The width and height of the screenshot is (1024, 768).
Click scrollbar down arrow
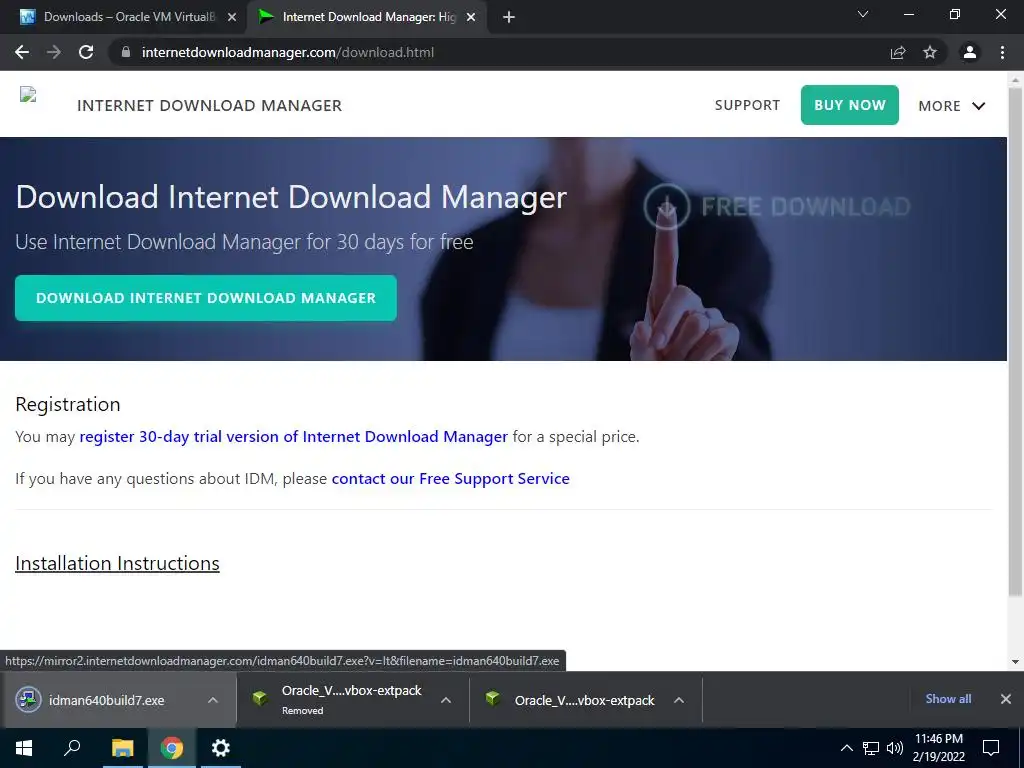click(x=1015, y=662)
